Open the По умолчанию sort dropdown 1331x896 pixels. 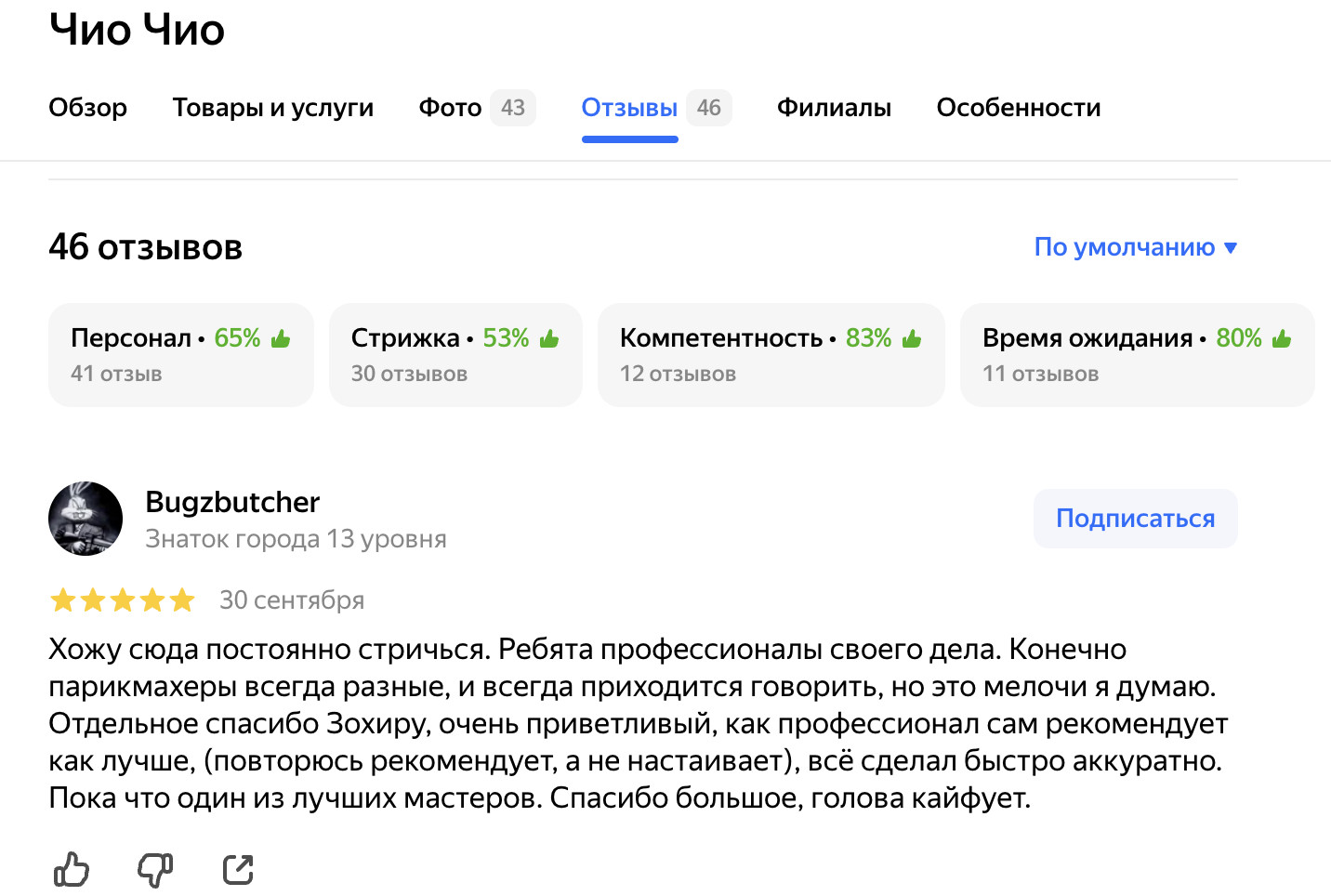tap(1124, 247)
